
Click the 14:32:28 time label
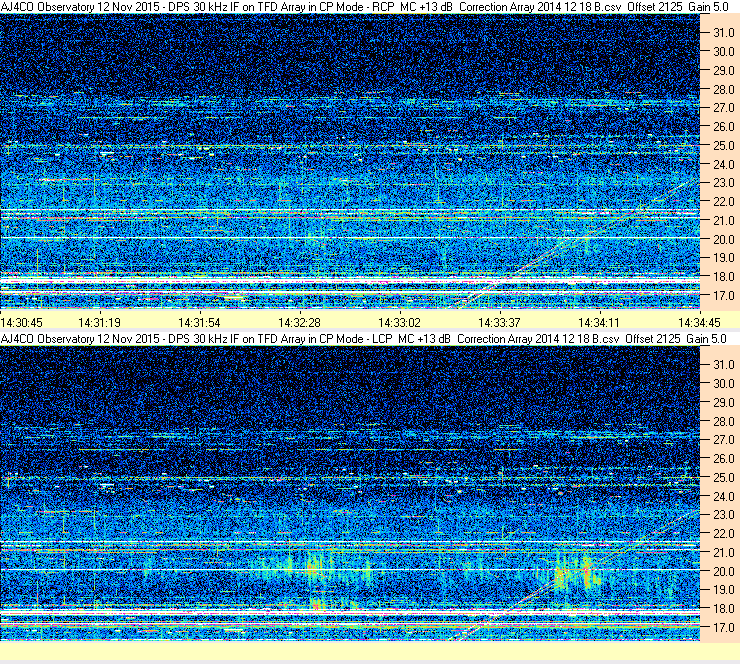(x=299, y=323)
